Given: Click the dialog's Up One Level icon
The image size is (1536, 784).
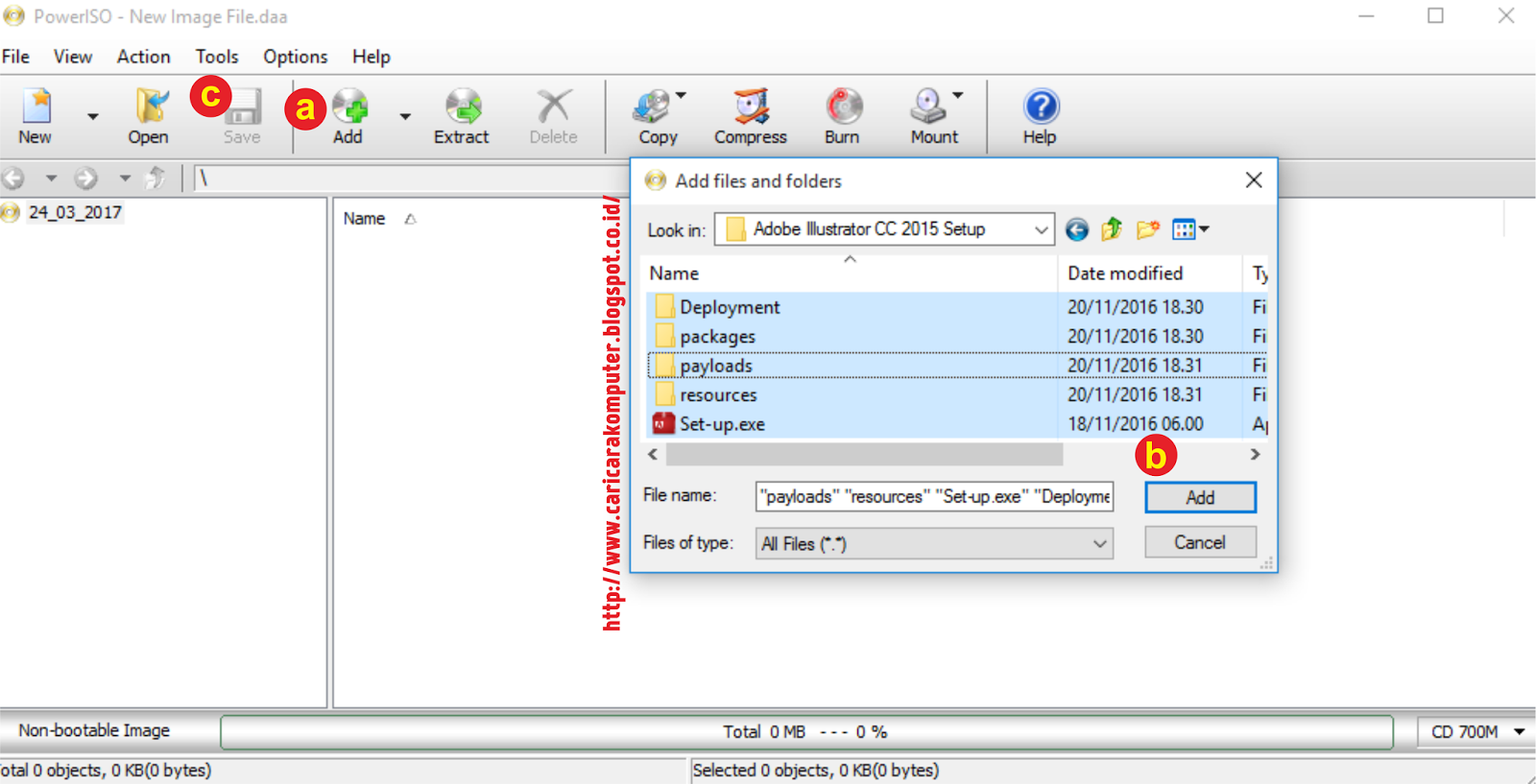Looking at the screenshot, I should [x=1112, y=229].
